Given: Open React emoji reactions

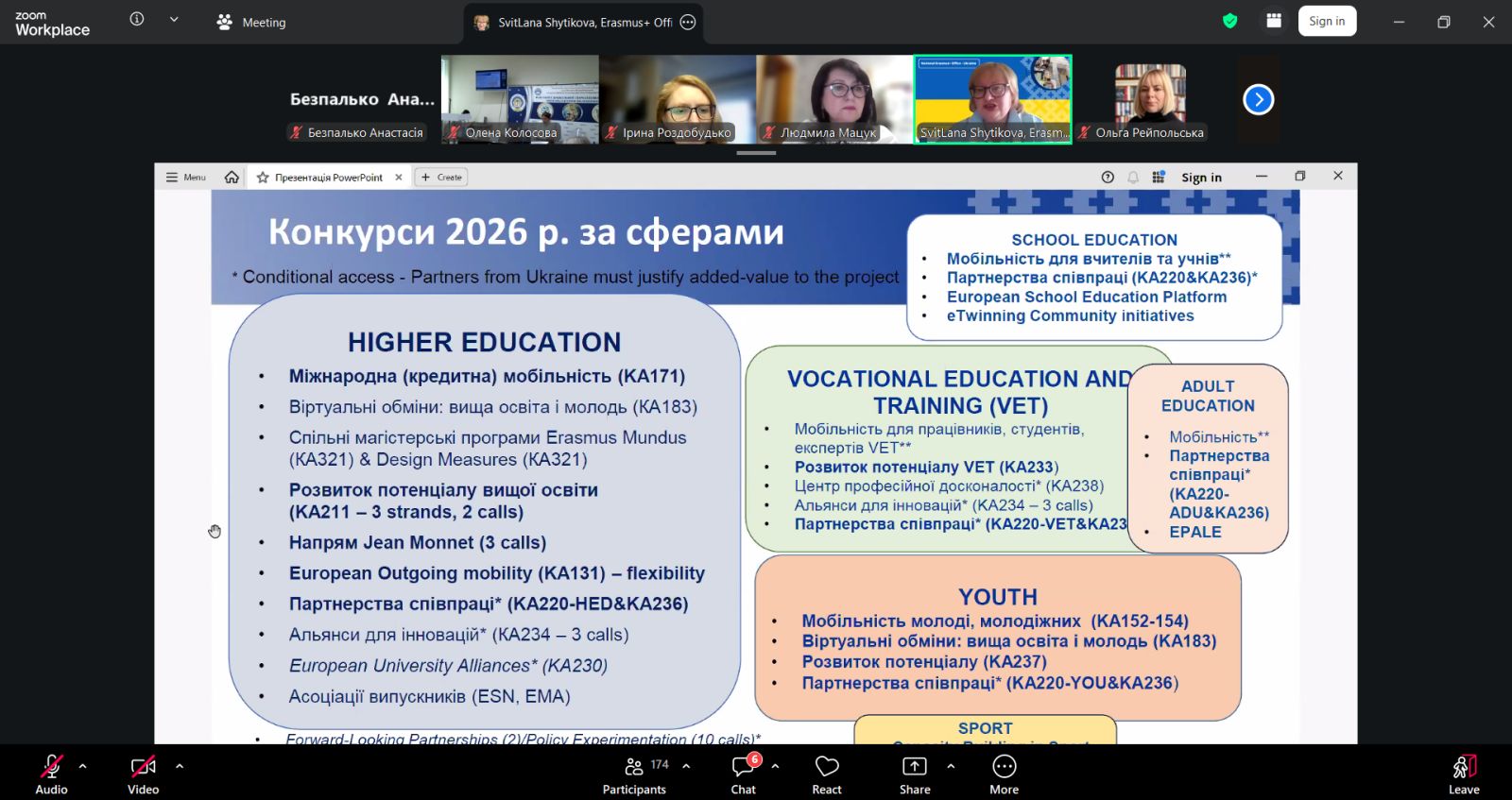Looking at the screenshot, I should point(827,774).
